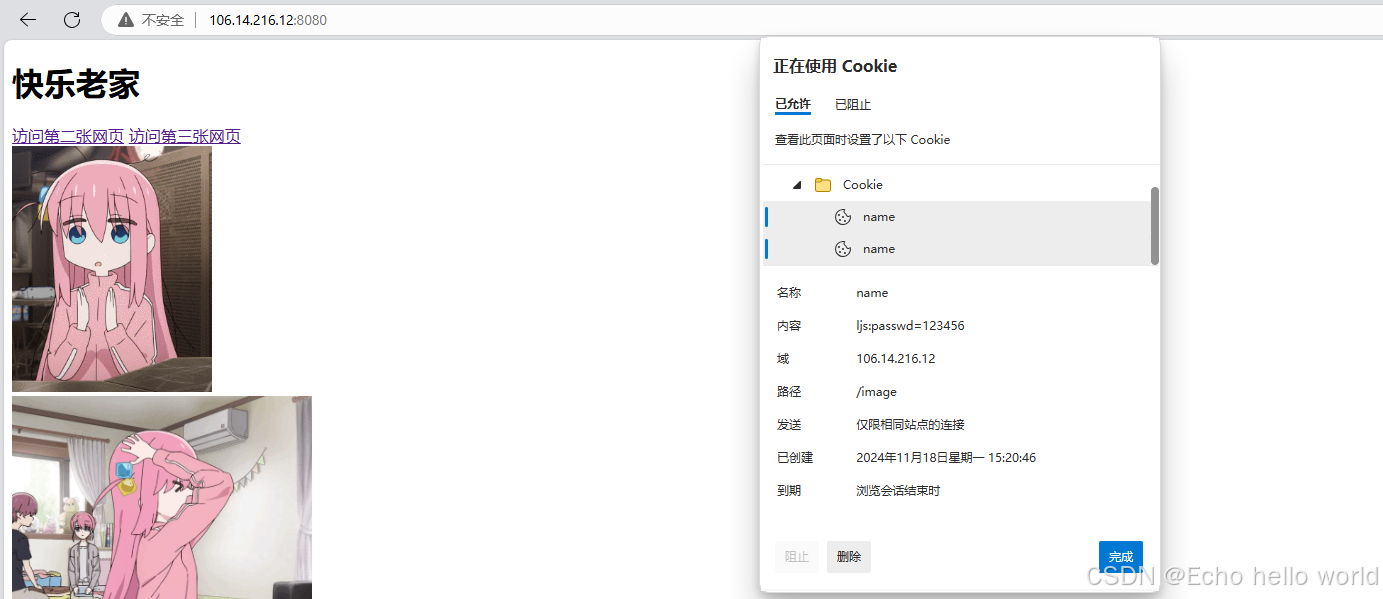The width and height of the screenshot is (1383, 599).
Task: Open the 不安全 site security warning
Action: pos(151,20)
